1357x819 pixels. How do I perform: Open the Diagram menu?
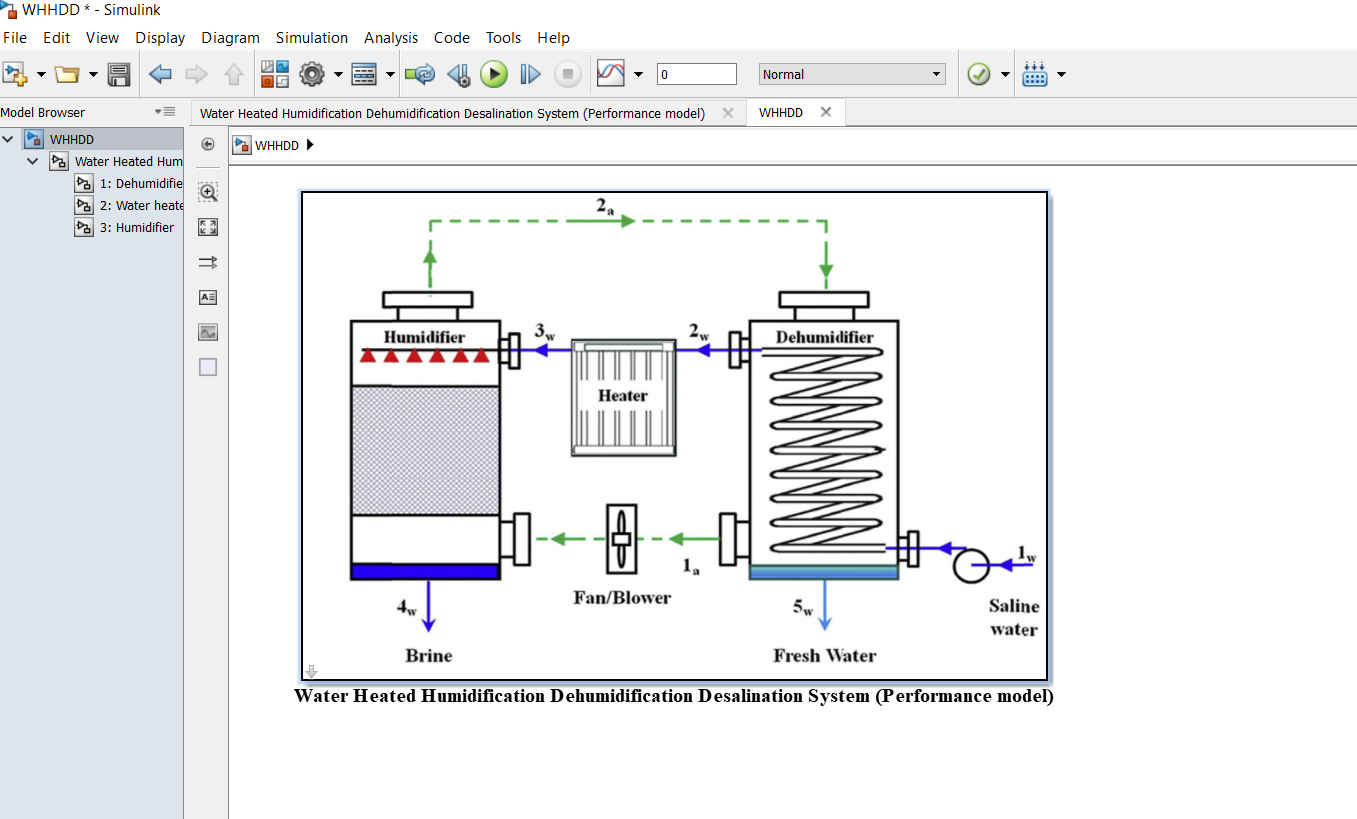(230, 38)
